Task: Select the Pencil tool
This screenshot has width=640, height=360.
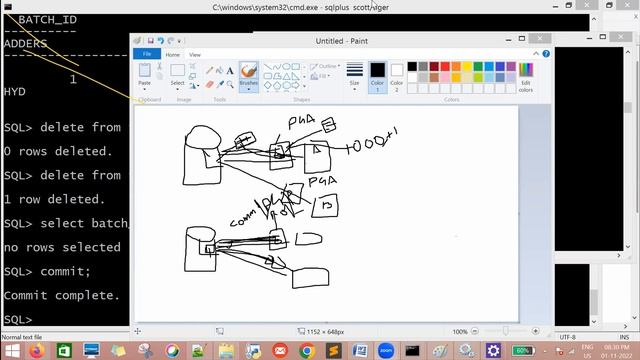Action: [209, 71]
